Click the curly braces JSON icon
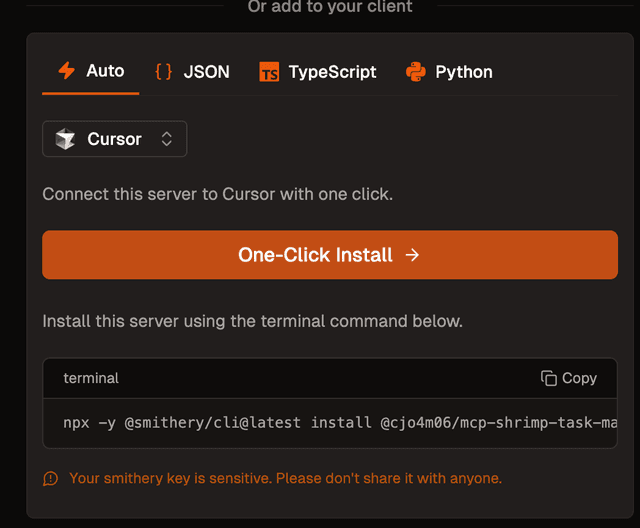Viewport: 640px width, 528px height. coord(164,72)
